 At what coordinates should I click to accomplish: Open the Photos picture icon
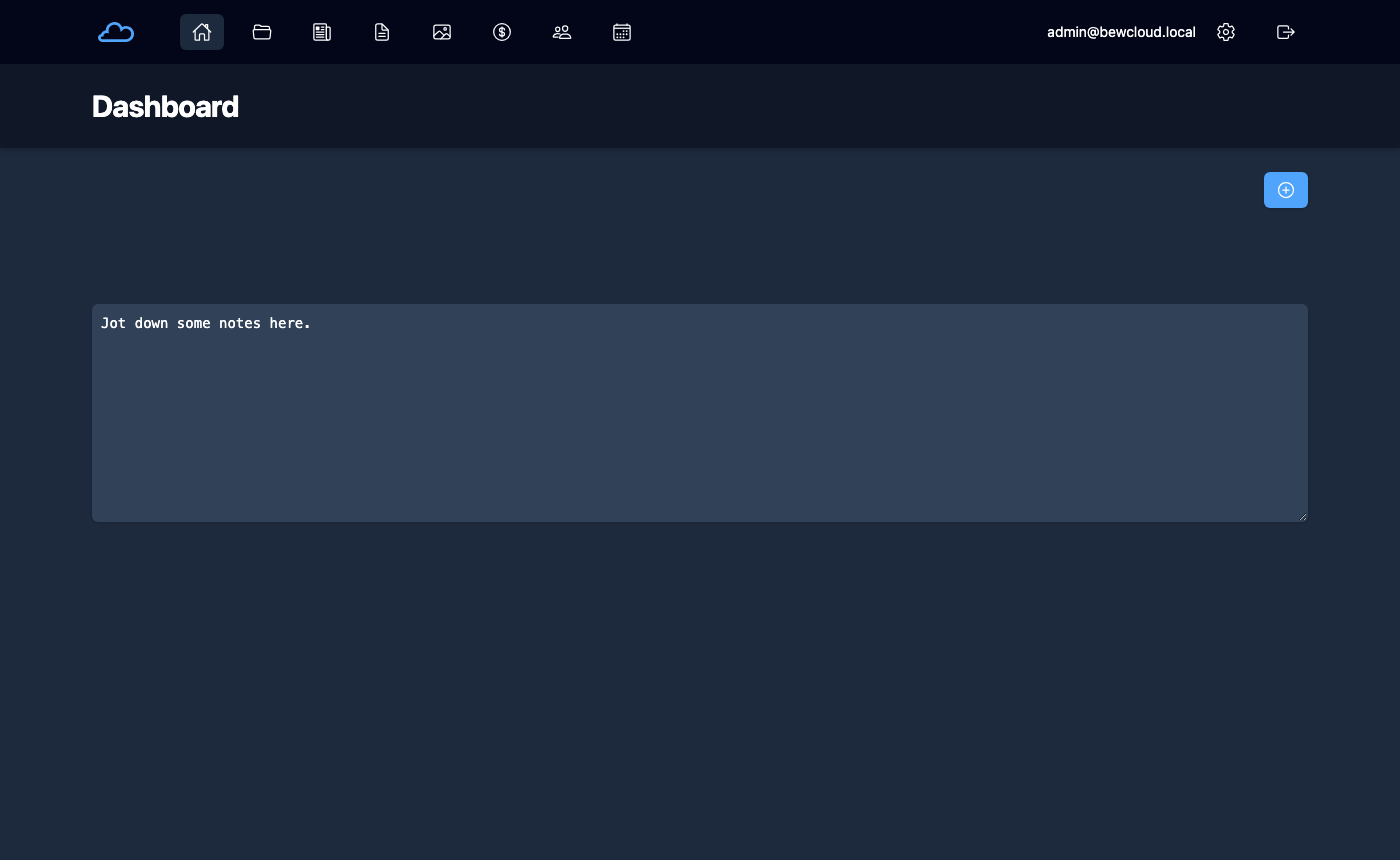click(x=442, y=32)
